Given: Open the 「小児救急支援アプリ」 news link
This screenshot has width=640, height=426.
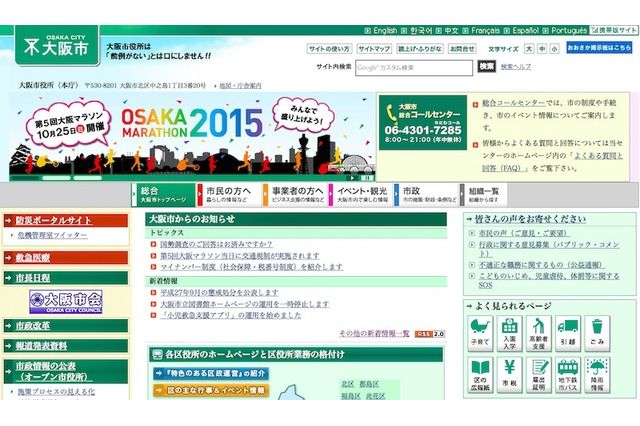Looking at the screenshot, I should tap(231, 315).
